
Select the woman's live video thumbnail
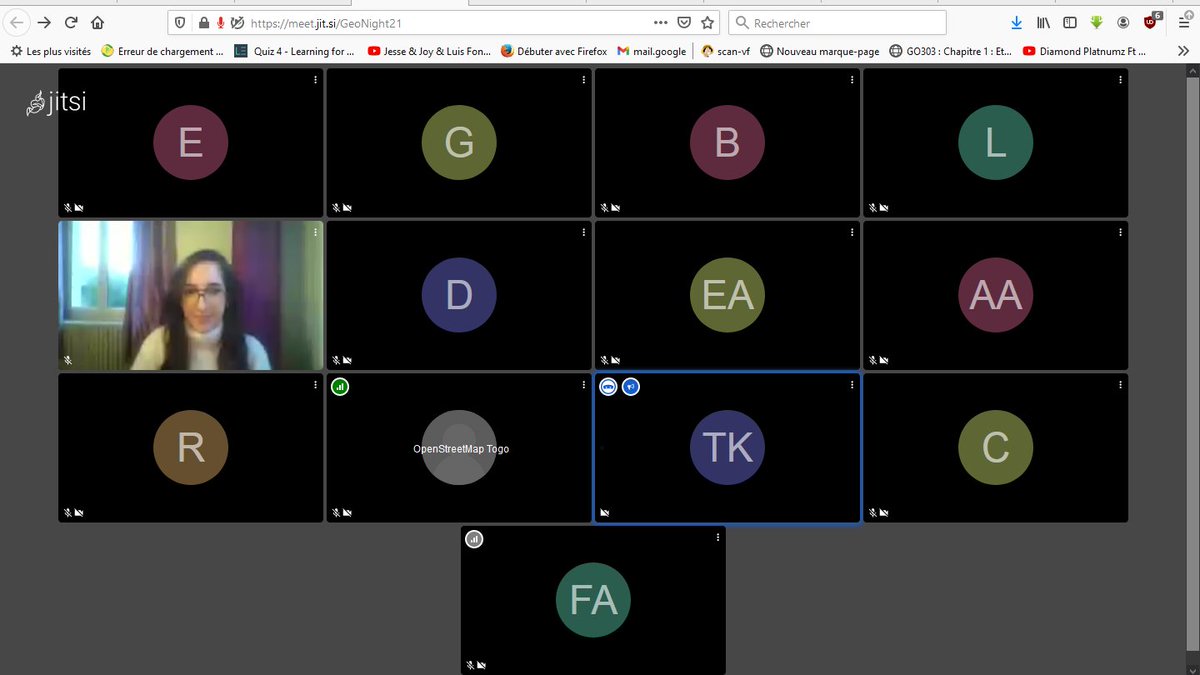[x=191, y=295]
